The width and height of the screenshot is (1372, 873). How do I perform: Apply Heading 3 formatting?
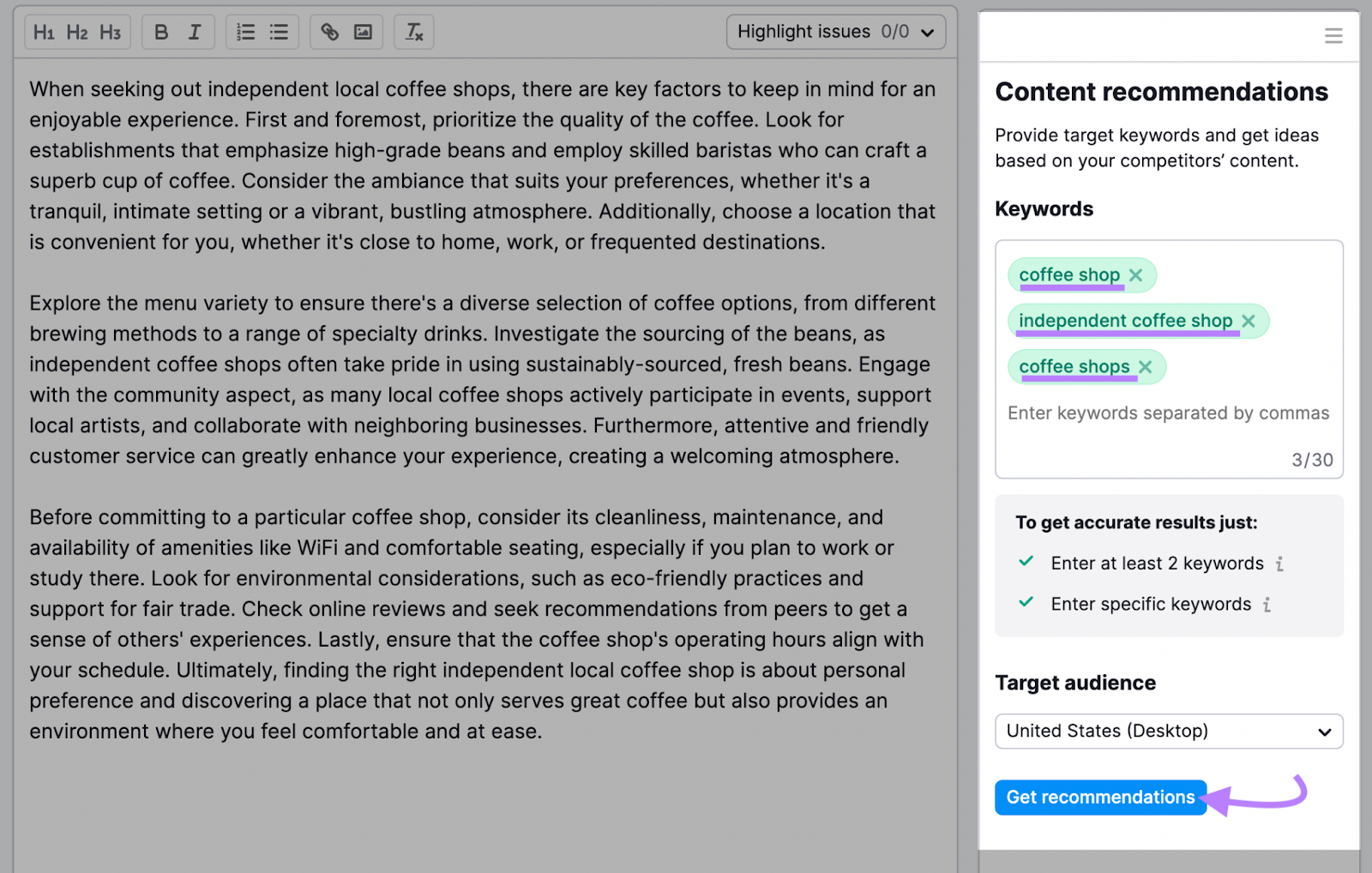point(110,33)
